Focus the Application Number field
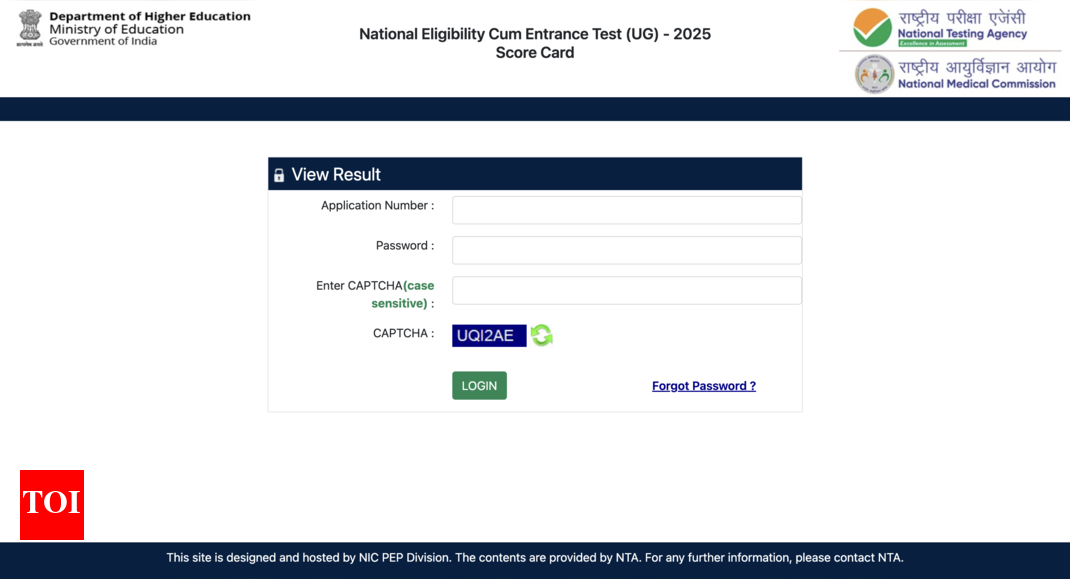The width and height of the screenshot is (1070, 579). click(x=626, y=210)
